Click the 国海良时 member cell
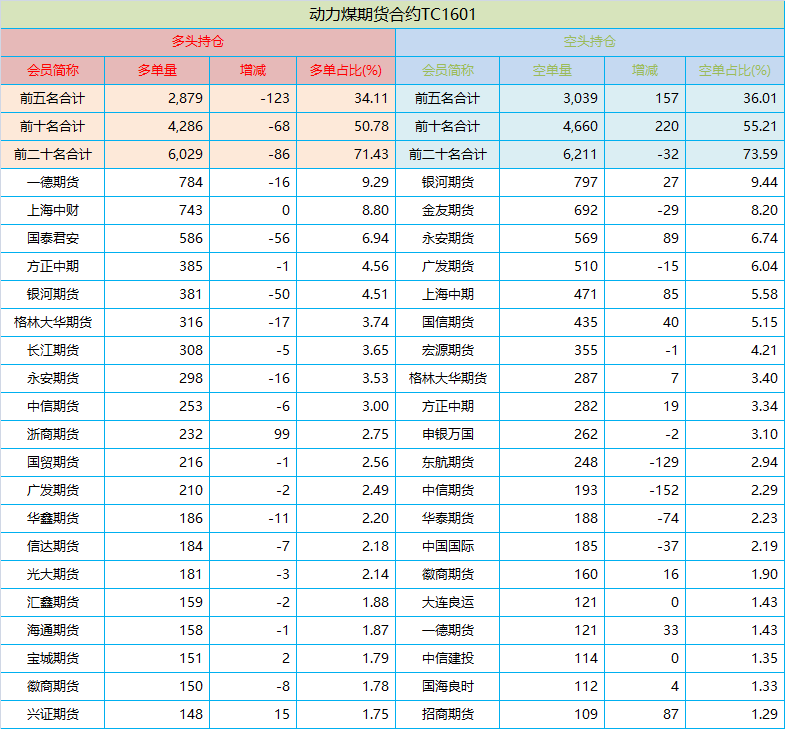Image resolution: width=785 pixels, height=729 pixels. pyautogui.click(x=448, y=687)
